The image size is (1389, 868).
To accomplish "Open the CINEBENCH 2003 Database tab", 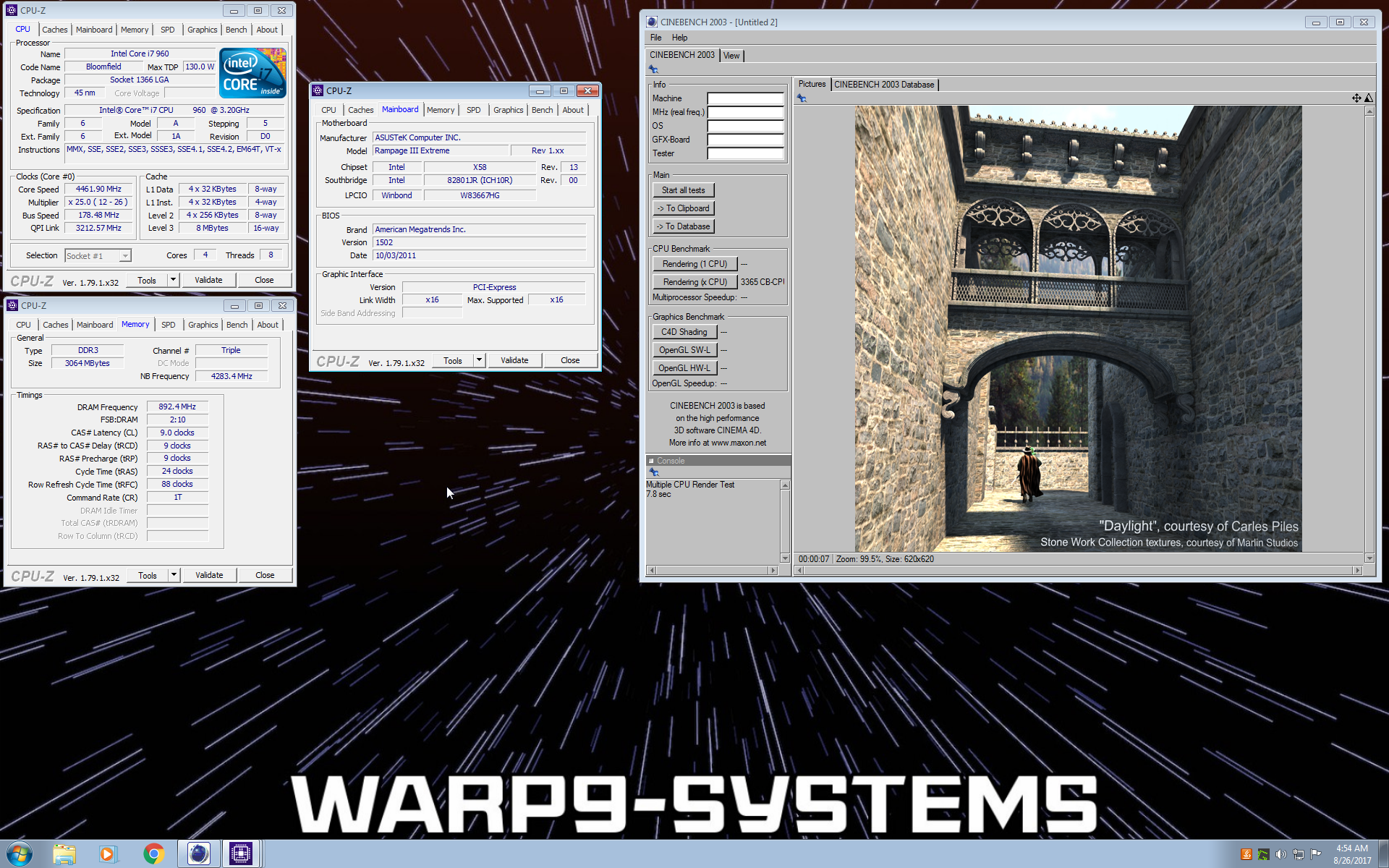I will 884,85.
